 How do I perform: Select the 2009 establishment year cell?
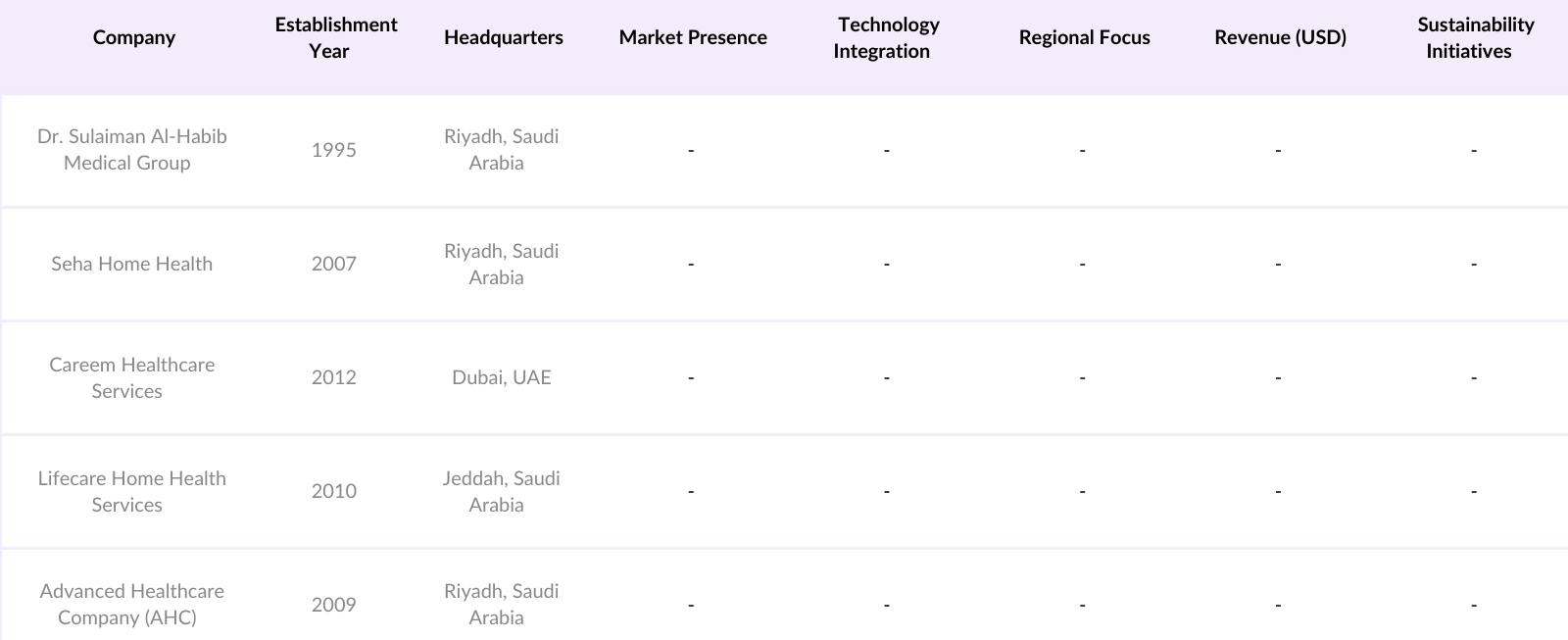click(333, 604)
